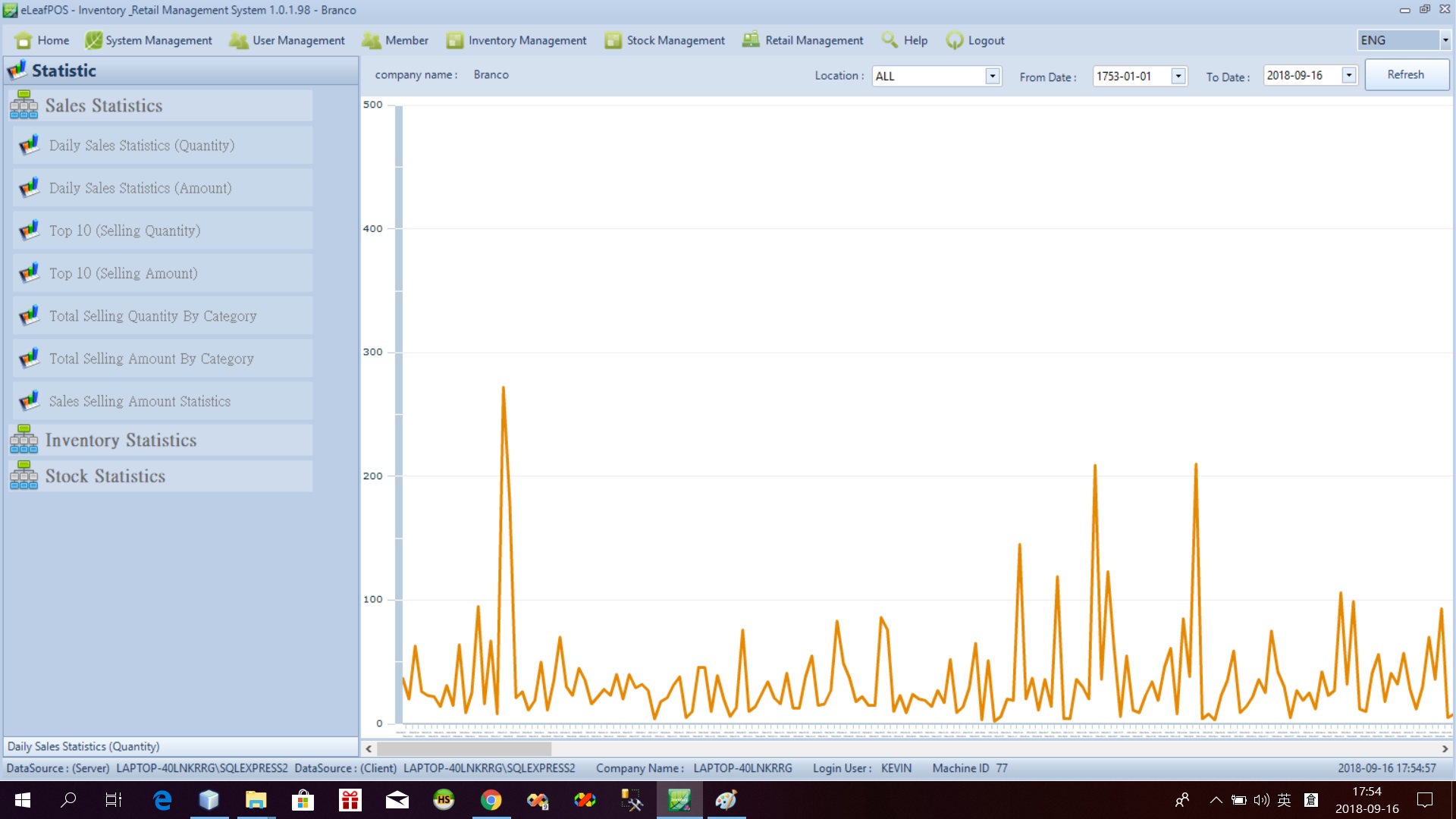Open Chrome from the taskbar

tap(491, 800)
